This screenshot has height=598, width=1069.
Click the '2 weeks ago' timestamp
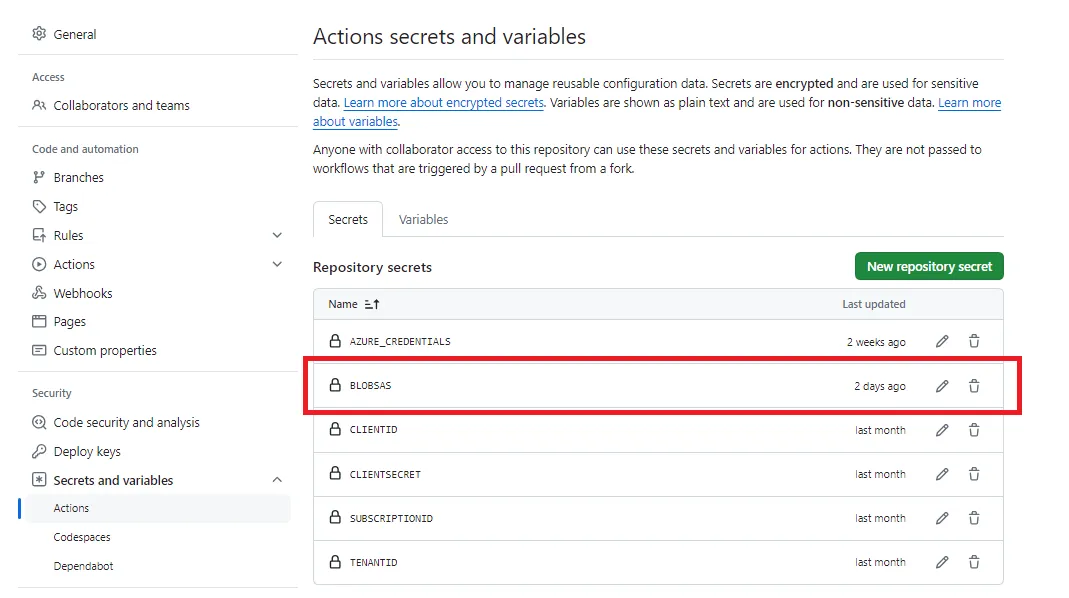876,342
